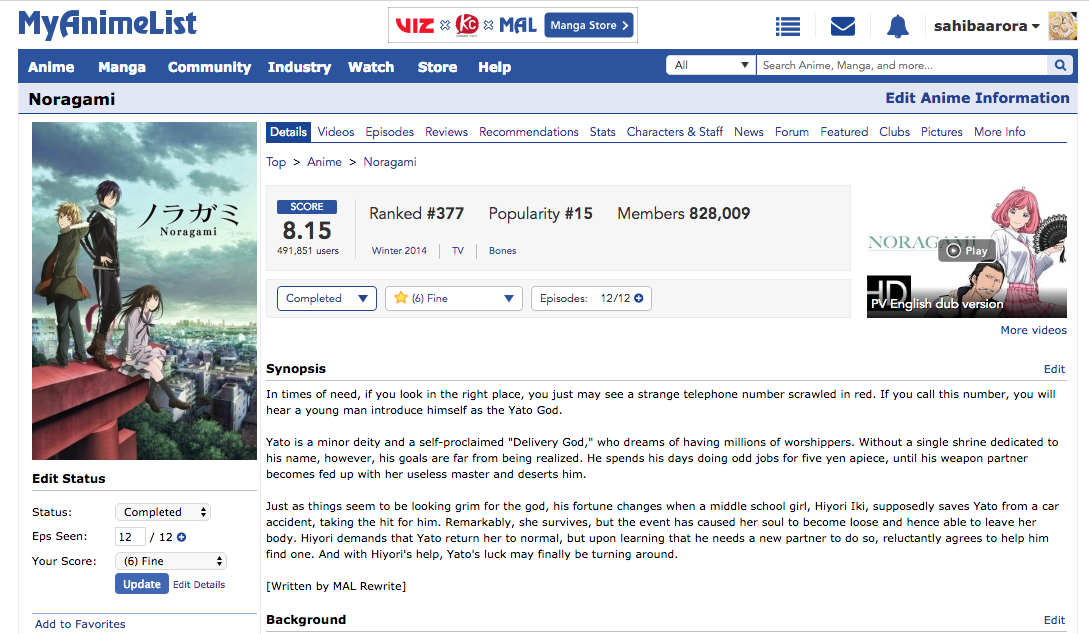Image resolution: width=1089 pixels, height=634 pixels.
Task: Play the PV English dub video
Action: [x=966, y=251]
